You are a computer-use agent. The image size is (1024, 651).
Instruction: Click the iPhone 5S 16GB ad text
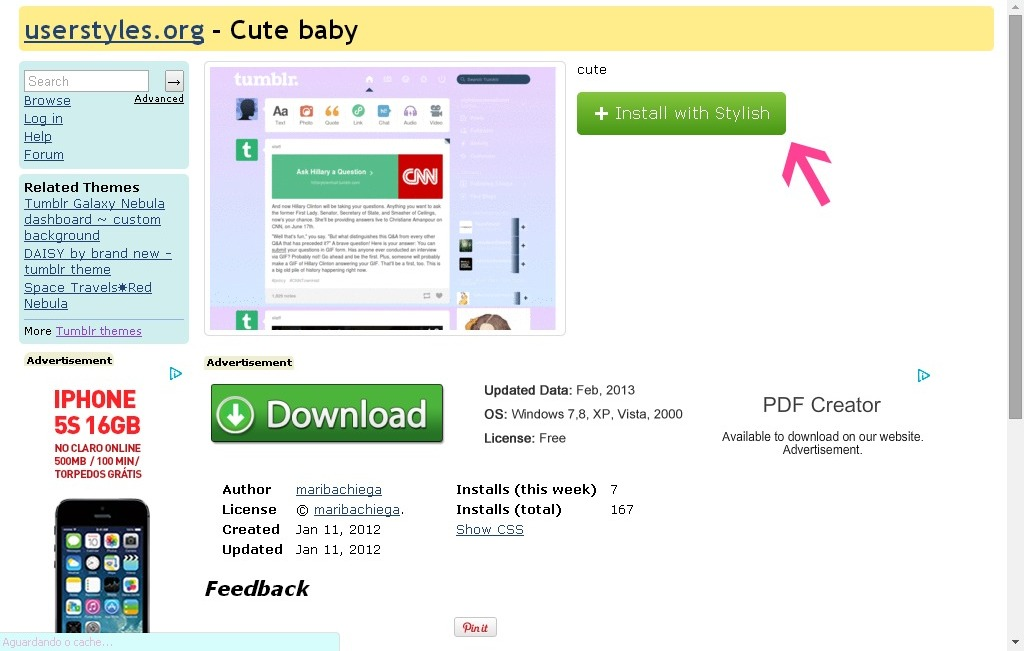click(x=97, y=412)
